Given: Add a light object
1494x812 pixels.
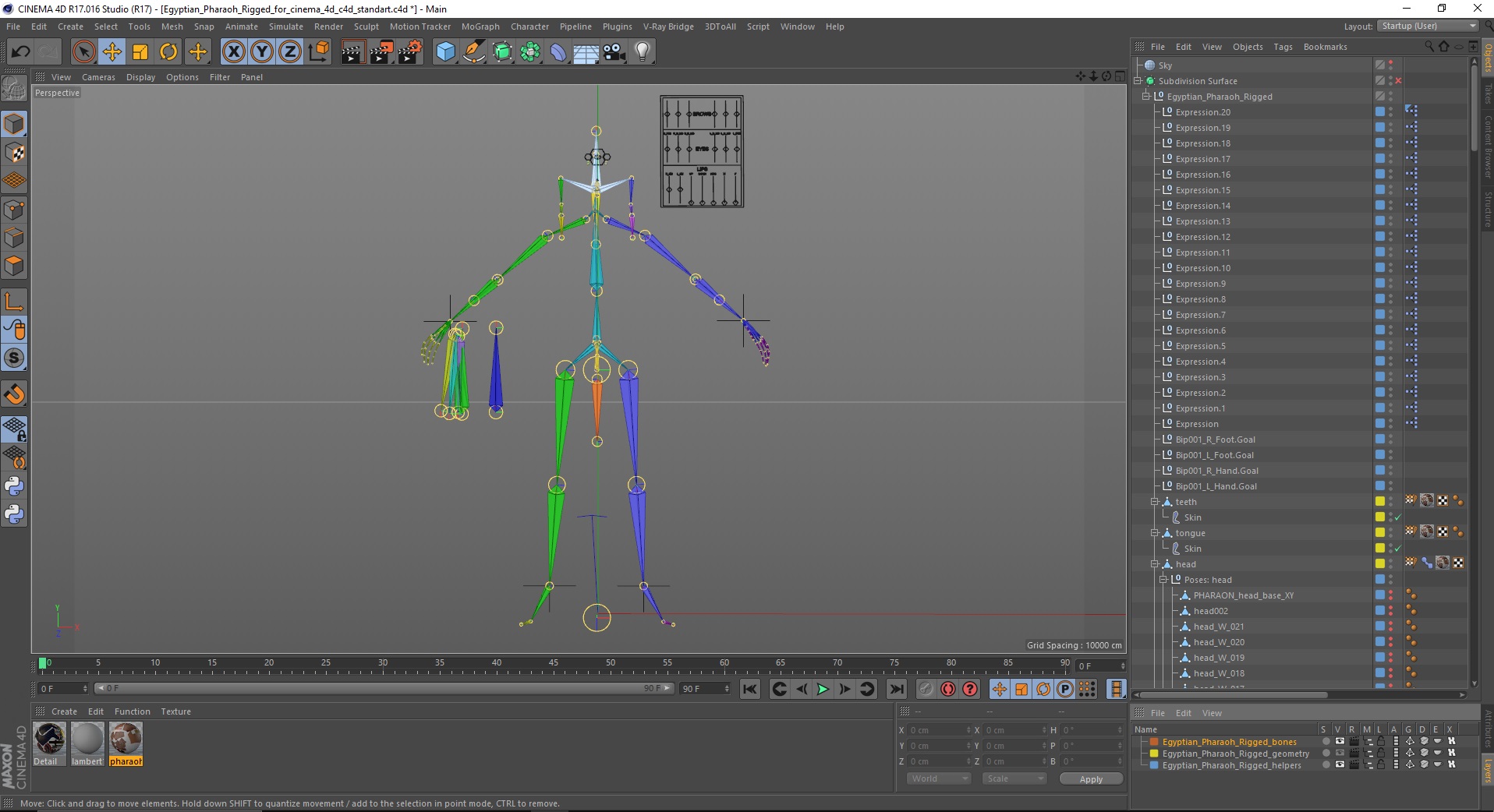Looking at the screenshot, I should coord(643,52).
